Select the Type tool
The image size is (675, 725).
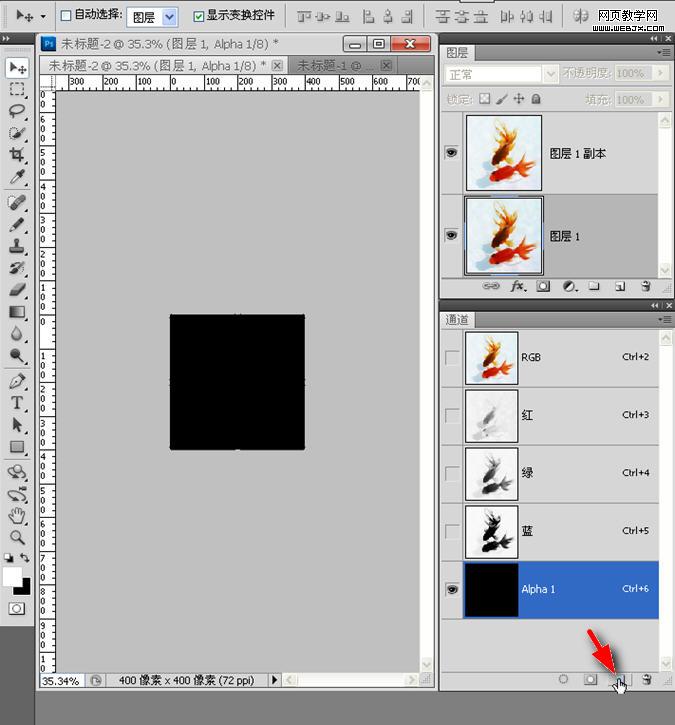point(18,403)
